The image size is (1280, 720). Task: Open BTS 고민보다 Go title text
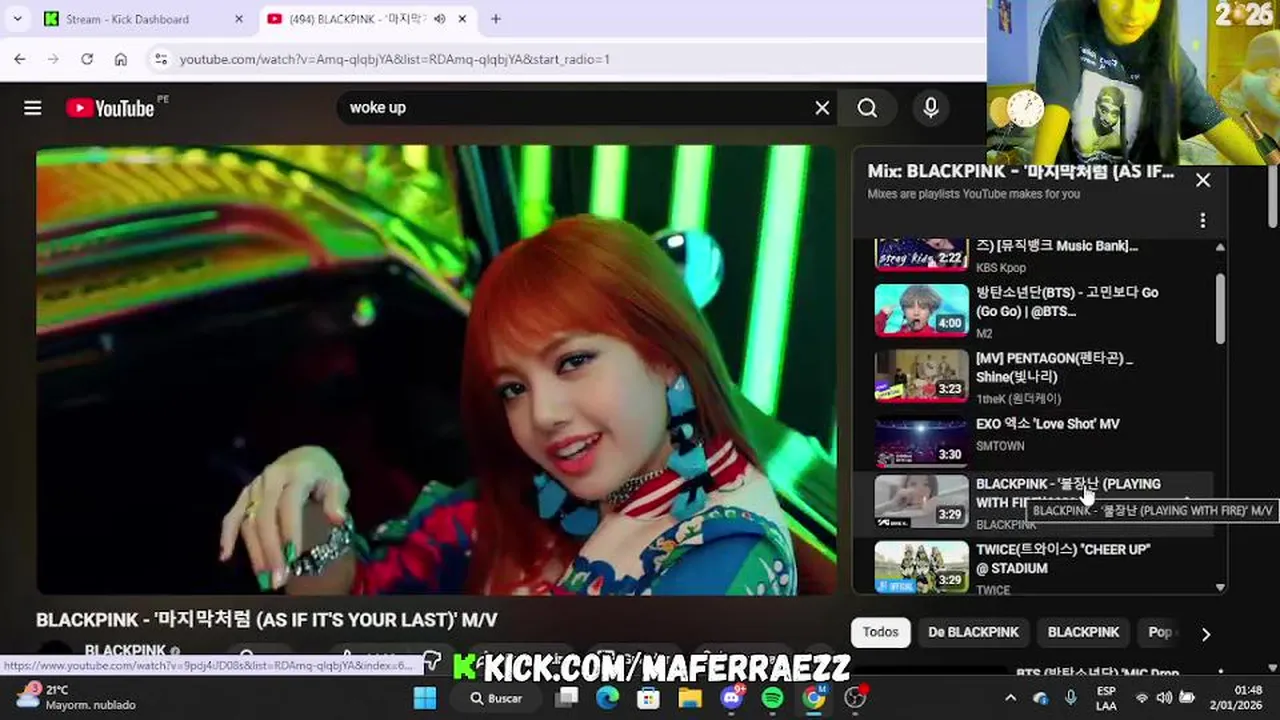(x=1067, y=302)
